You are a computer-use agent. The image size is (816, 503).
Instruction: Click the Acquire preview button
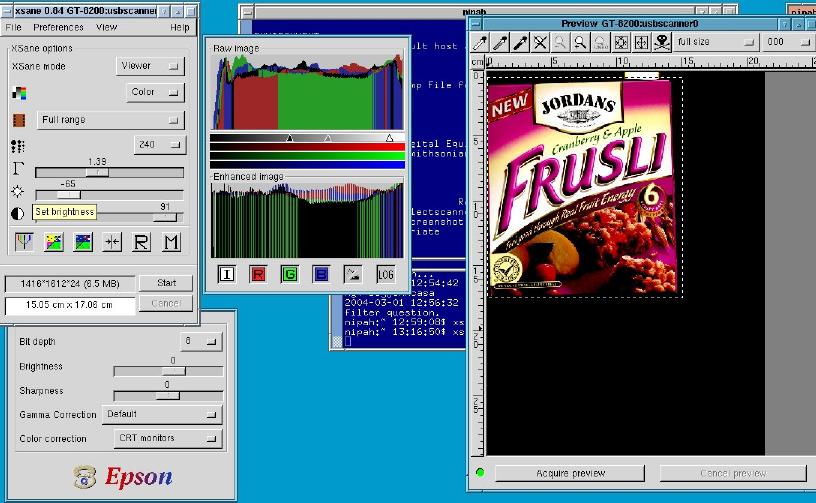(570, 473)
